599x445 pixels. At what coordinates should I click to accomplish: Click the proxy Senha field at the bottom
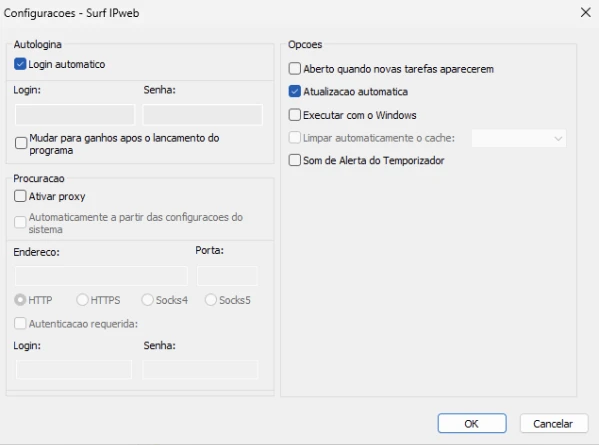(x=201, y=369)
